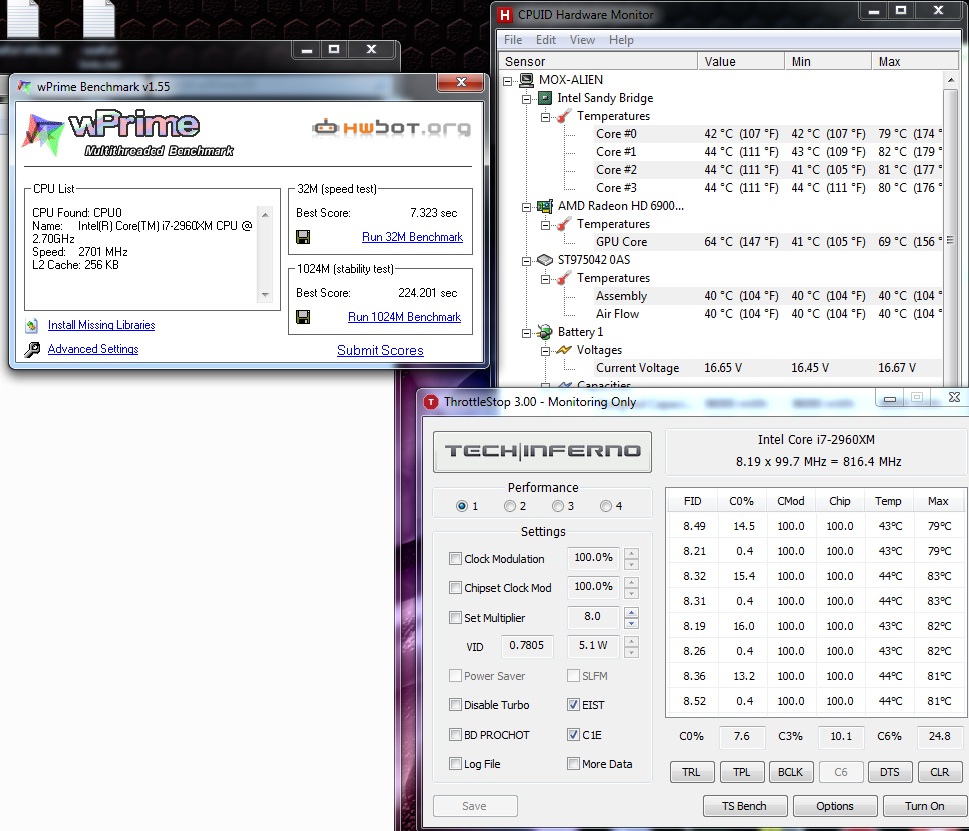This screenshot has height=831, width=969.
Task: Click the wPrime logo graphic
Action: pos(129,134)
